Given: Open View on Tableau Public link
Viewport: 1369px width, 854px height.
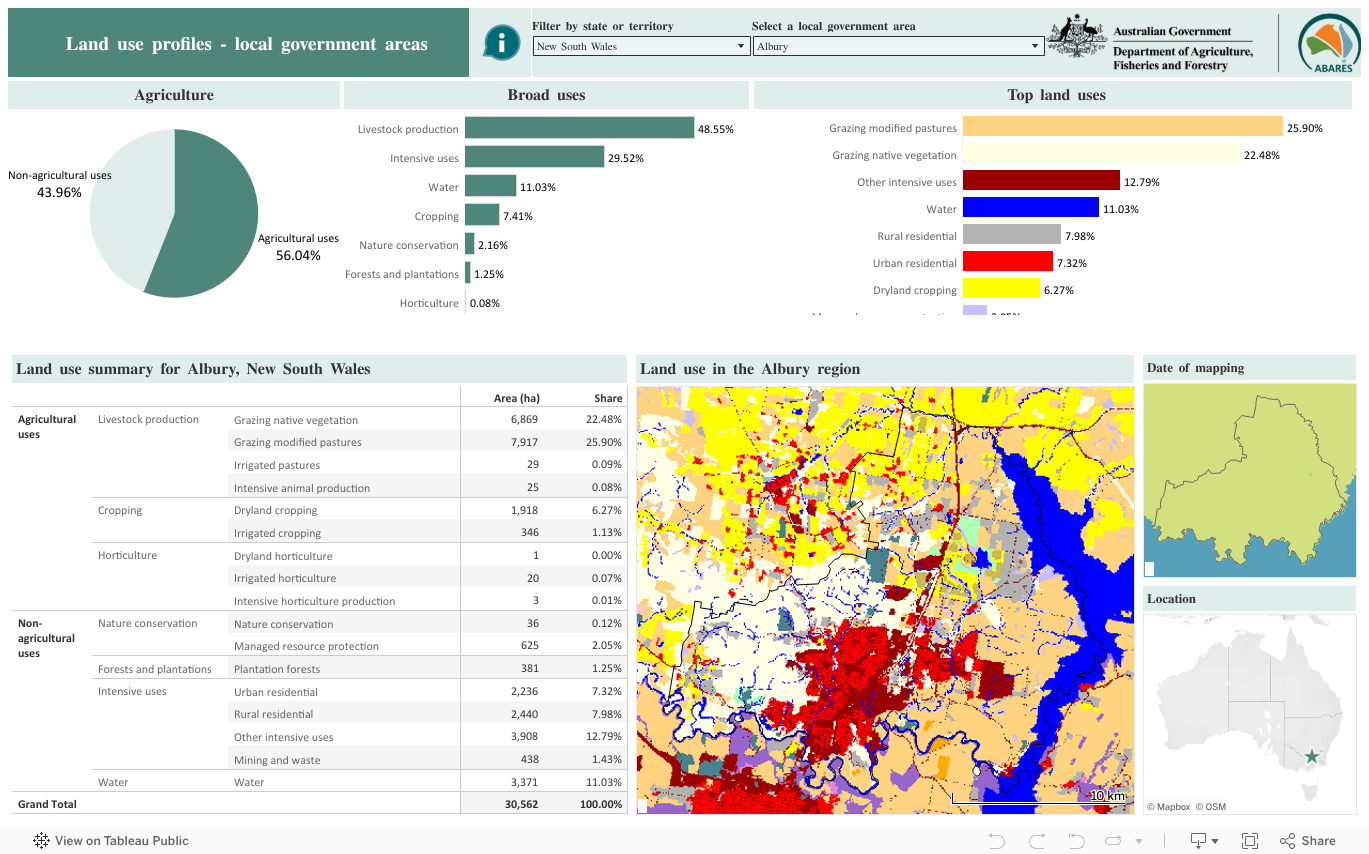Looking at the screenshot, I should point(121,841).
